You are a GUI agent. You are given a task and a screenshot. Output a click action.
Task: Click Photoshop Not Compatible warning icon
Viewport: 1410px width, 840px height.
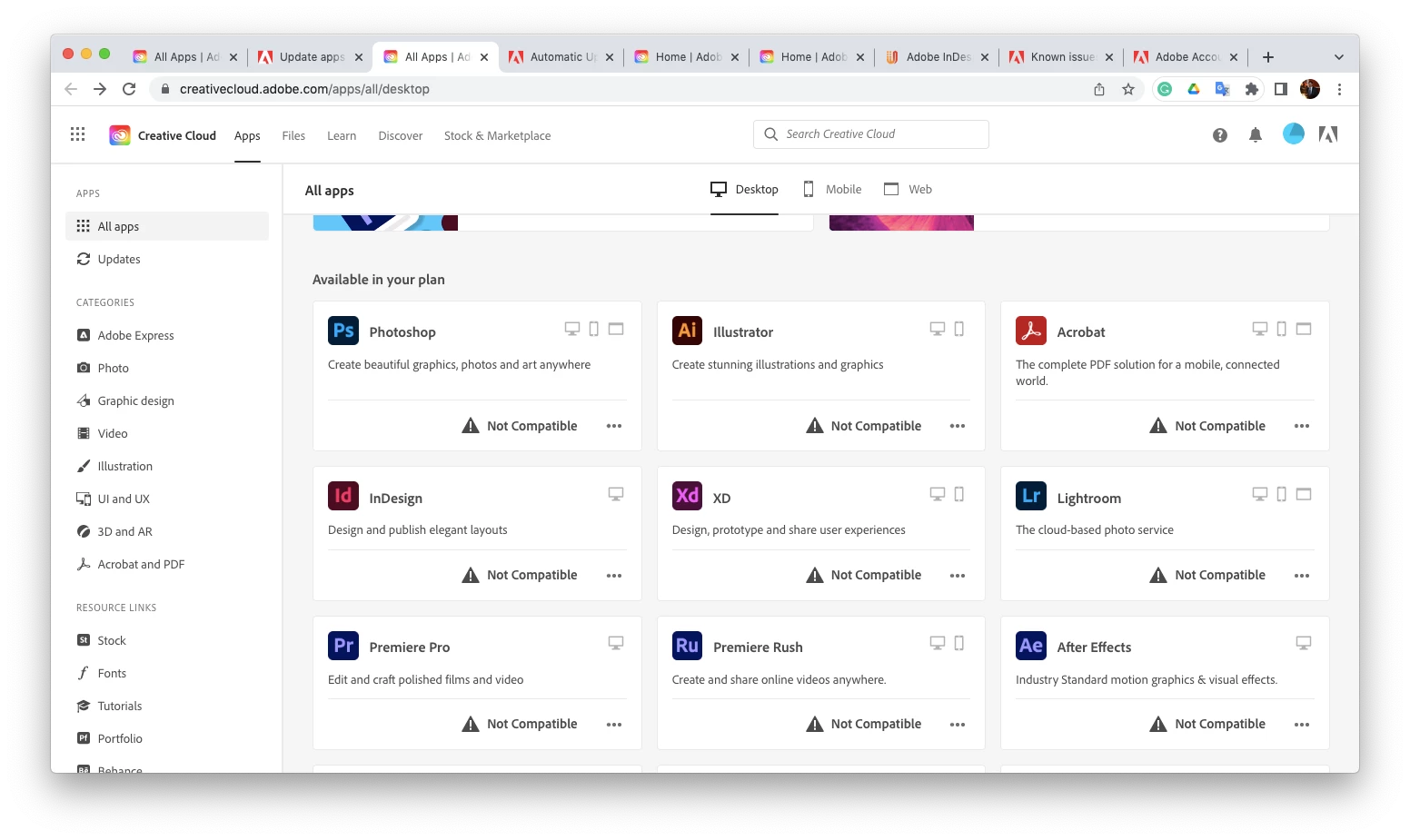471,426
